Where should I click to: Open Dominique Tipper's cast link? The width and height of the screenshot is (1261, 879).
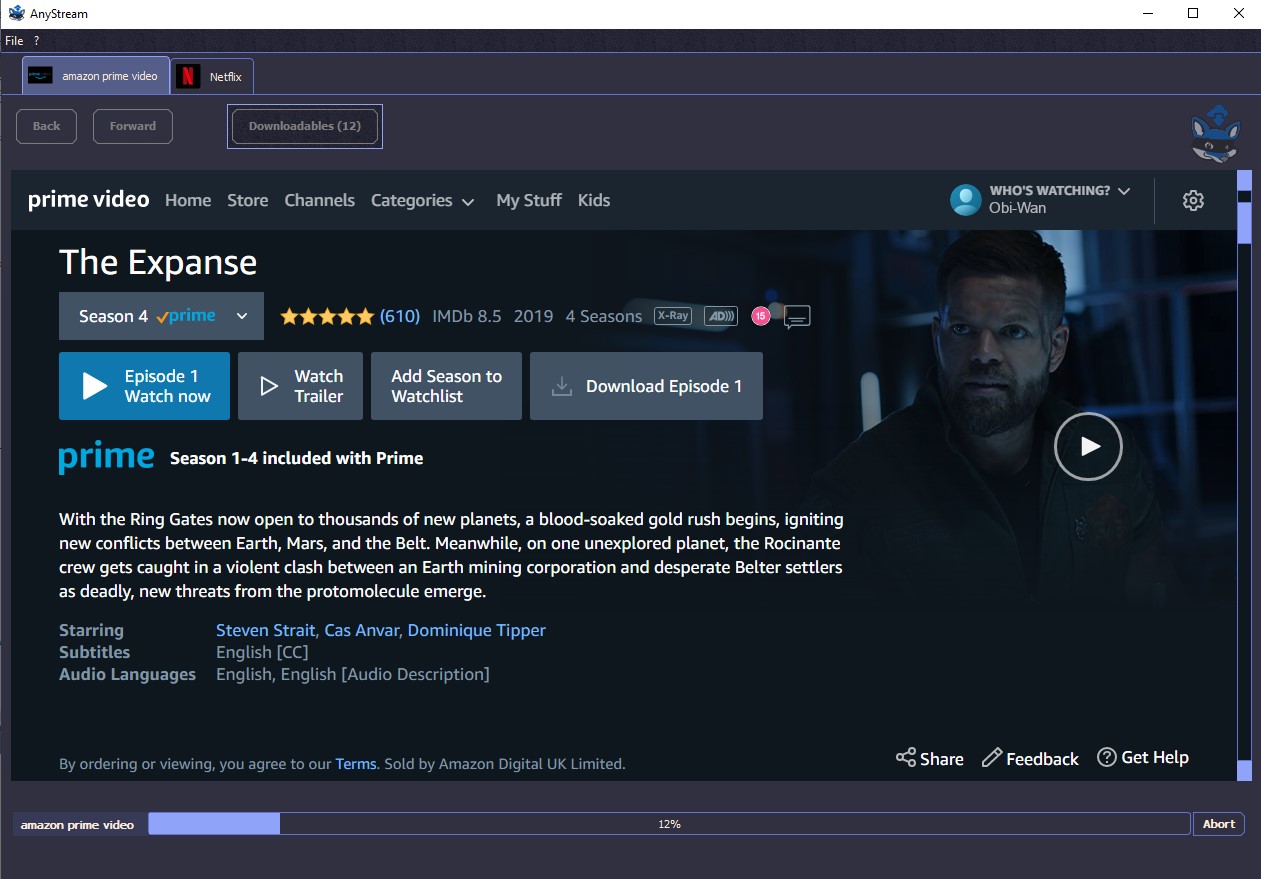tap(477, 630)
